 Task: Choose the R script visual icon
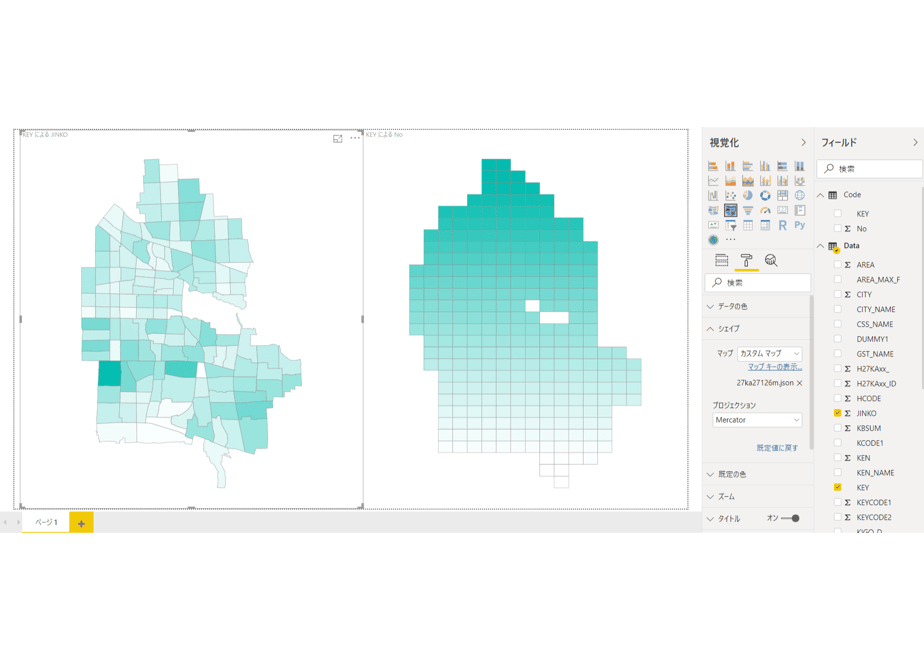pyautogui.click(x=782, y=225)
